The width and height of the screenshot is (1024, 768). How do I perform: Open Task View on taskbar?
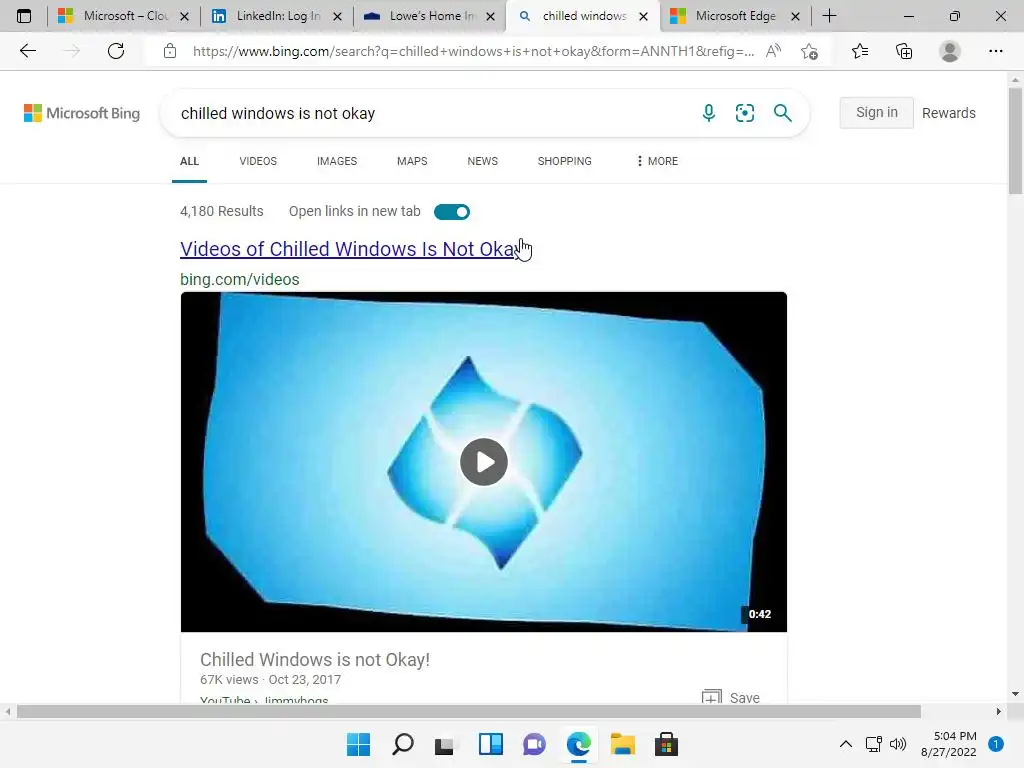445,744
